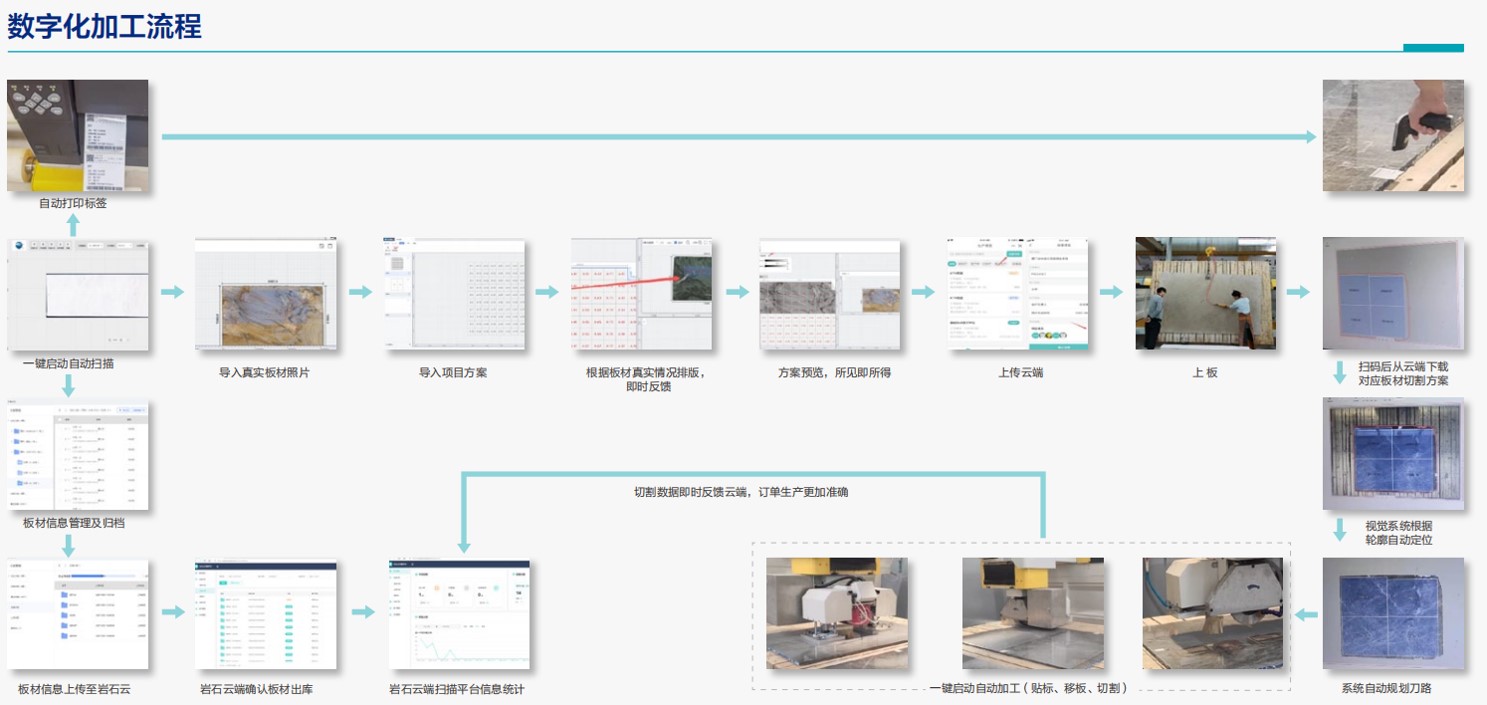
Task: Click the up arrow below 自动打印标签
Action: pyautogui.click(x=73, y=225)
